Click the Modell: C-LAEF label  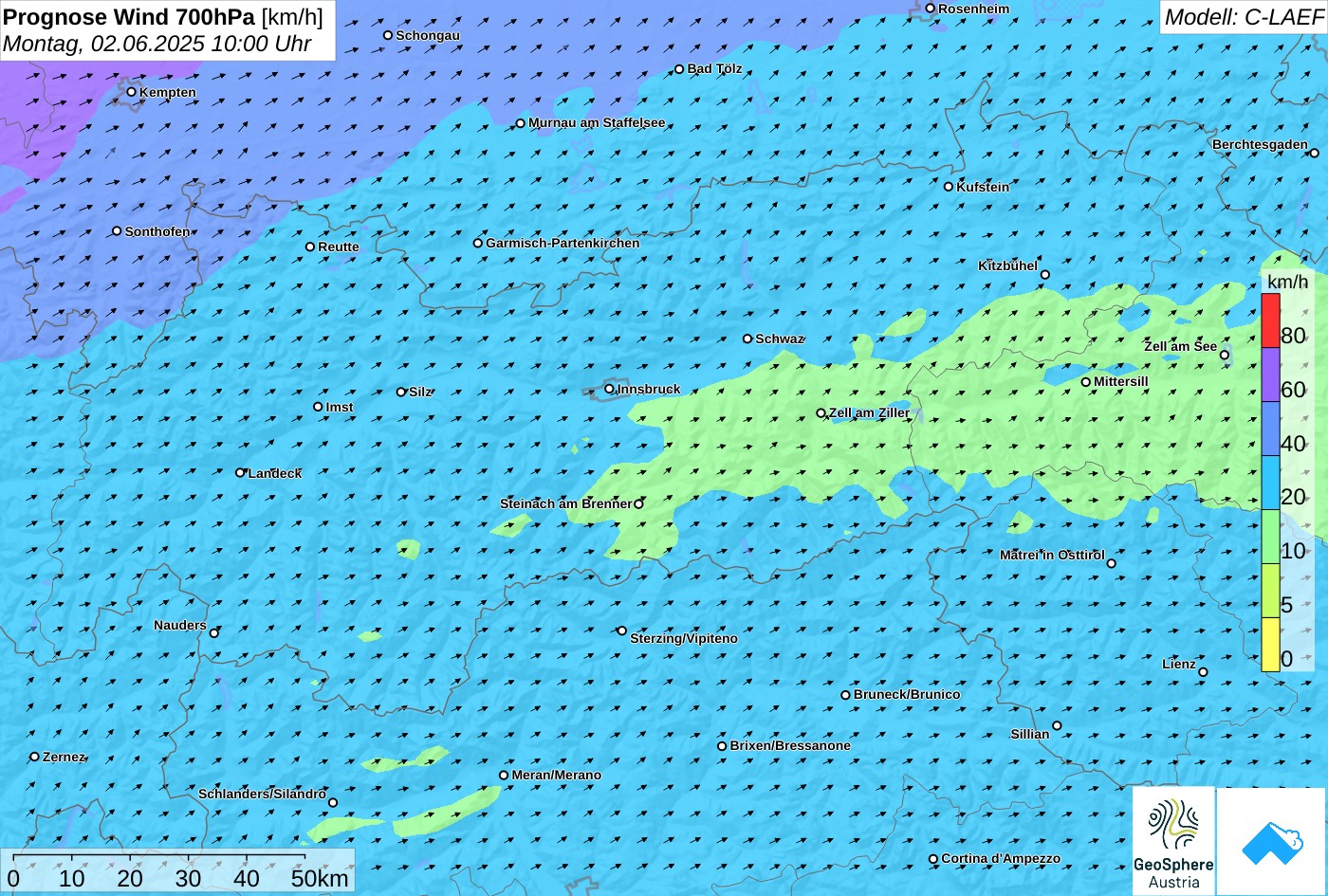[x=1244, y=17]
